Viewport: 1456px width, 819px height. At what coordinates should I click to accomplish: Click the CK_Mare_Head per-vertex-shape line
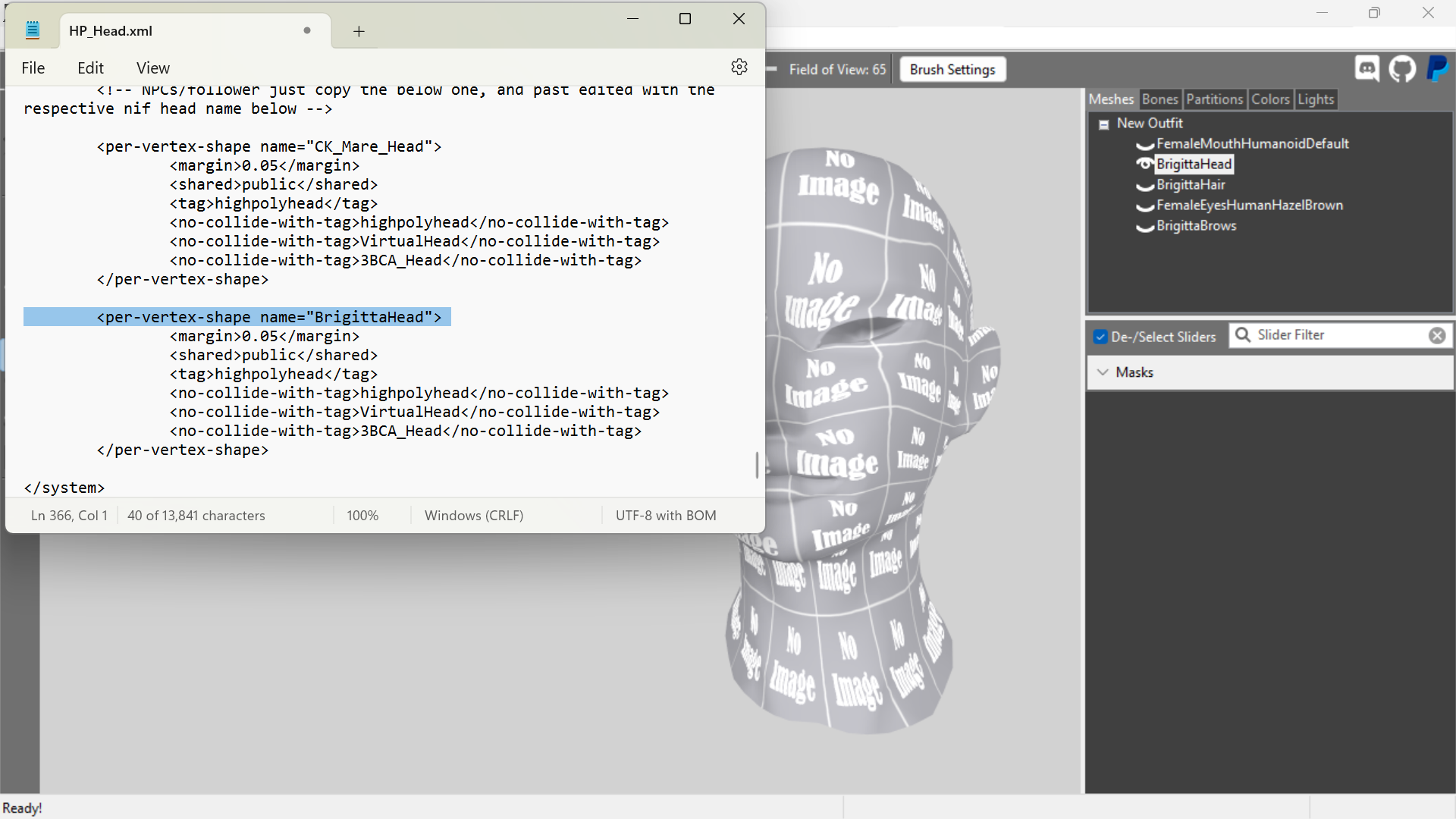(269, 146)
